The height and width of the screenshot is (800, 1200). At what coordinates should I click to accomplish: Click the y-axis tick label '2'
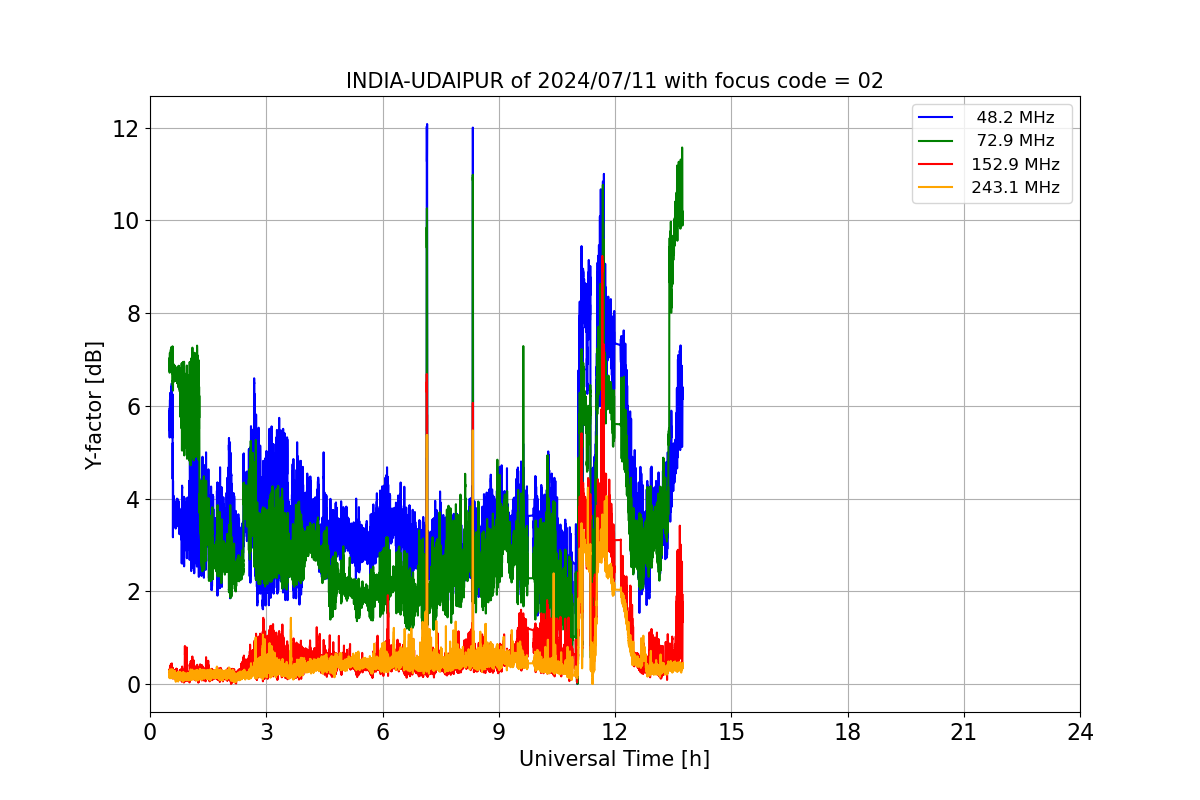(133, 592)
